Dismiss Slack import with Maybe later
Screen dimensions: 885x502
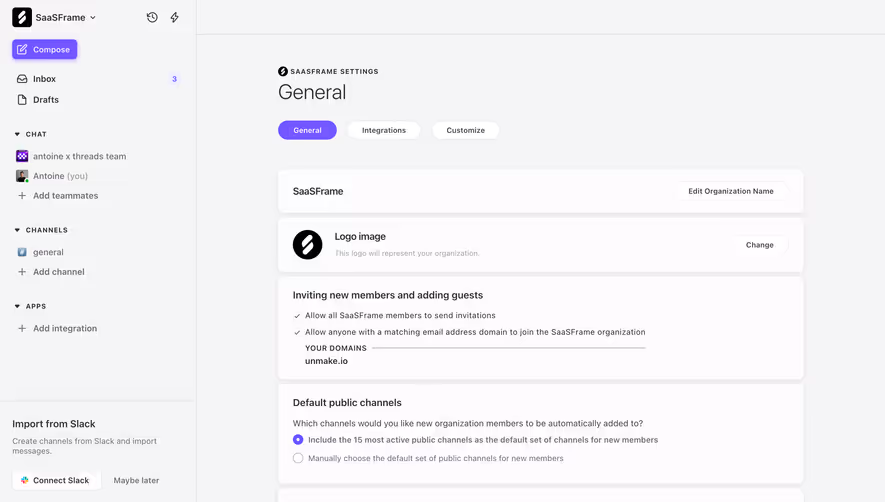(136, 481)
